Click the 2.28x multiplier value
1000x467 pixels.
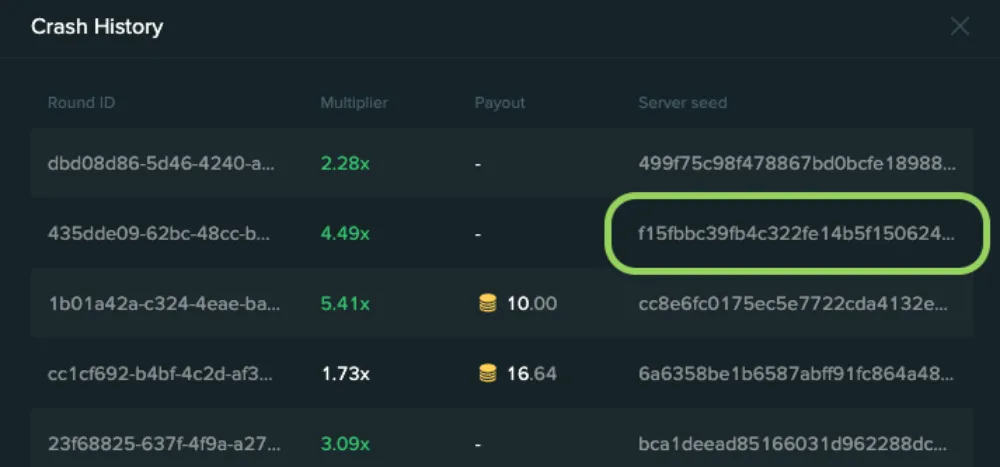[345, 164]
